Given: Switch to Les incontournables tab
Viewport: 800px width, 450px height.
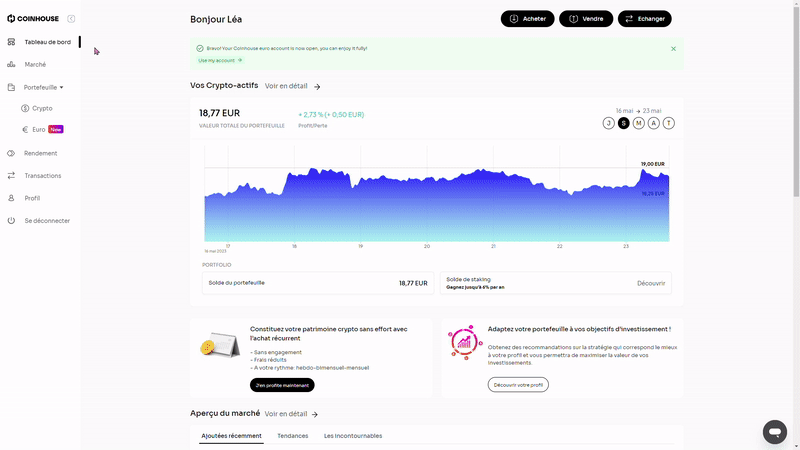Looking at the screenshot, I should click(x=353, y=436).
